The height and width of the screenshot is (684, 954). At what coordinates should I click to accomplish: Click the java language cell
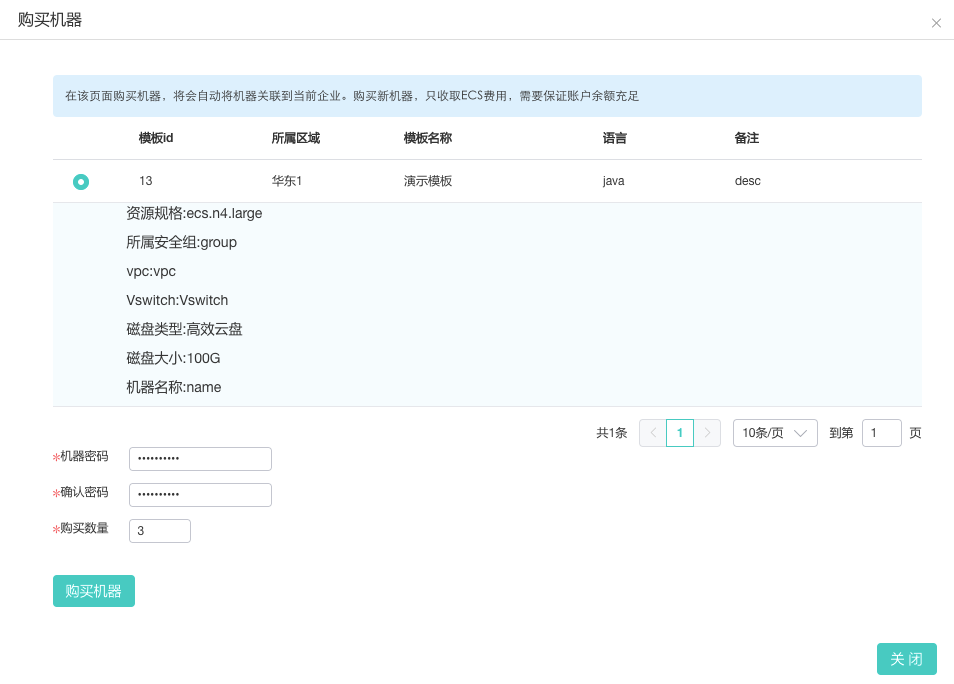click(613, 181)
